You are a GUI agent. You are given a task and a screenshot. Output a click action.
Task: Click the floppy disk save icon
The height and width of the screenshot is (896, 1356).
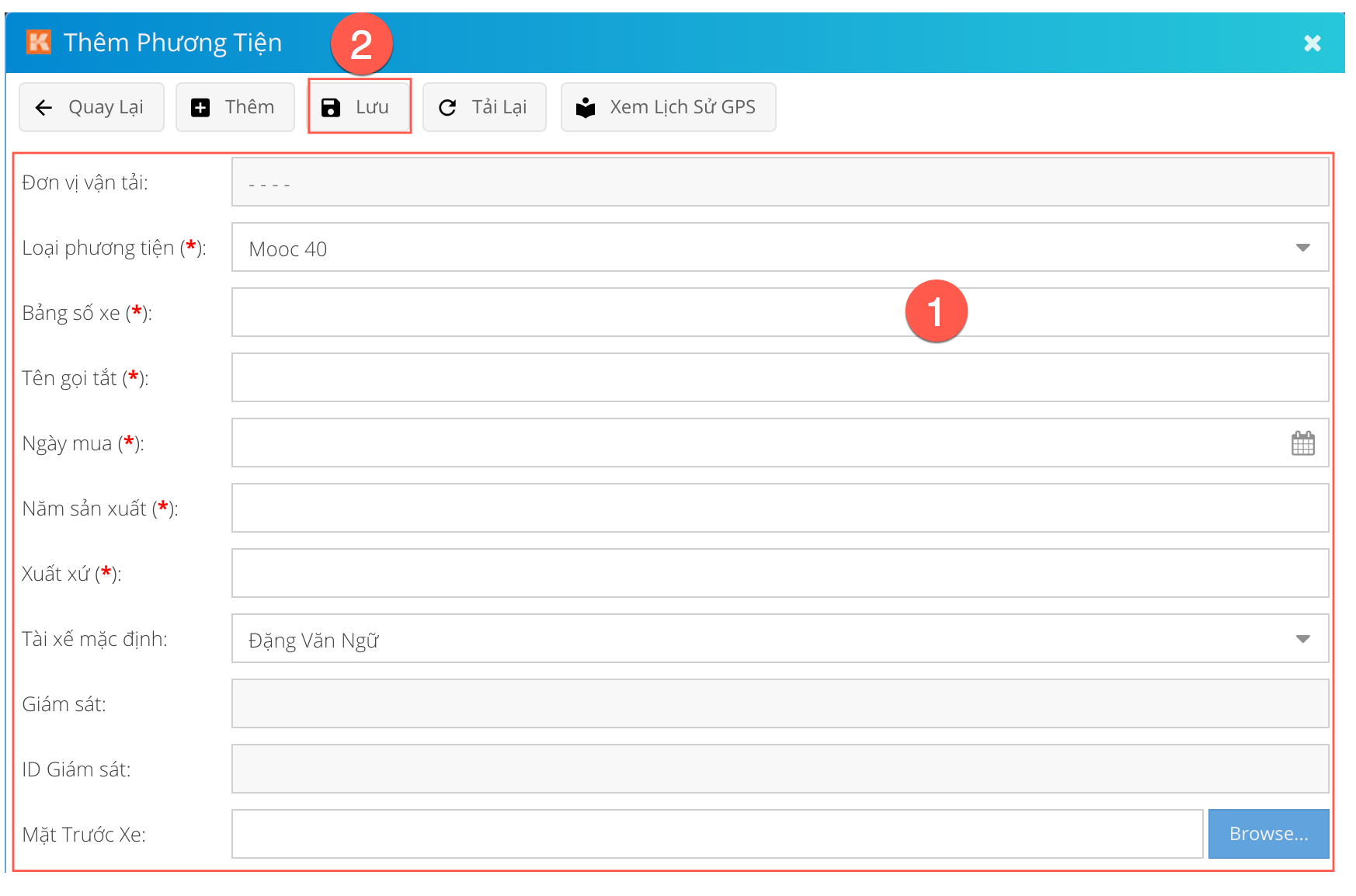[331, 108]
